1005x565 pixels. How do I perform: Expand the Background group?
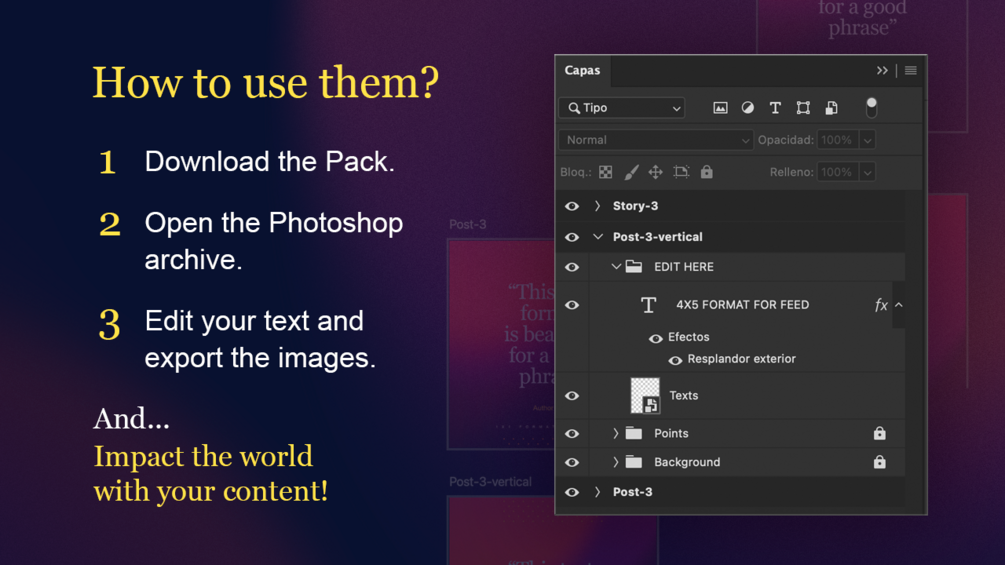point(615,462)
